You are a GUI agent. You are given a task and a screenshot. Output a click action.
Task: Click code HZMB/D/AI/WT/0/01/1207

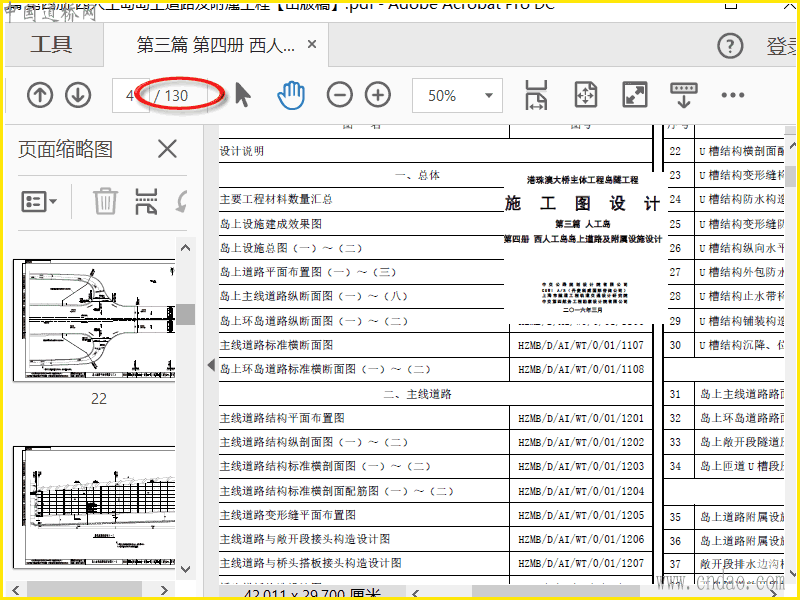pyautogui.click(x=581, y=563)
